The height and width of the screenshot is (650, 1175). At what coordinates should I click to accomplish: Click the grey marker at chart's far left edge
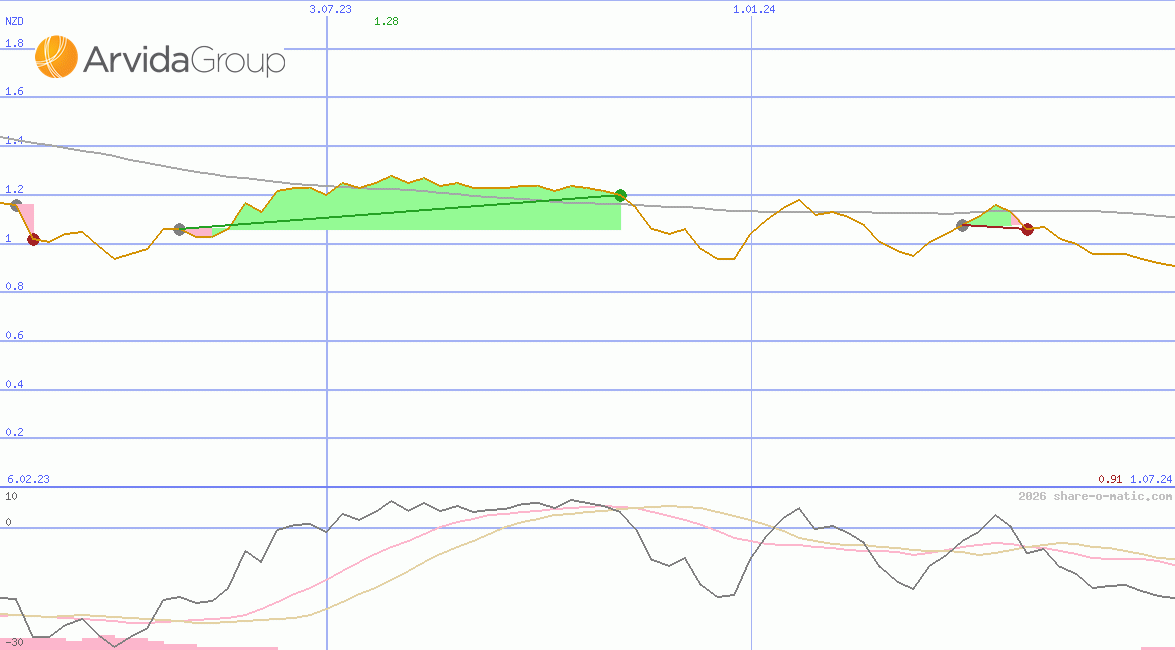(x=14, y=204)
